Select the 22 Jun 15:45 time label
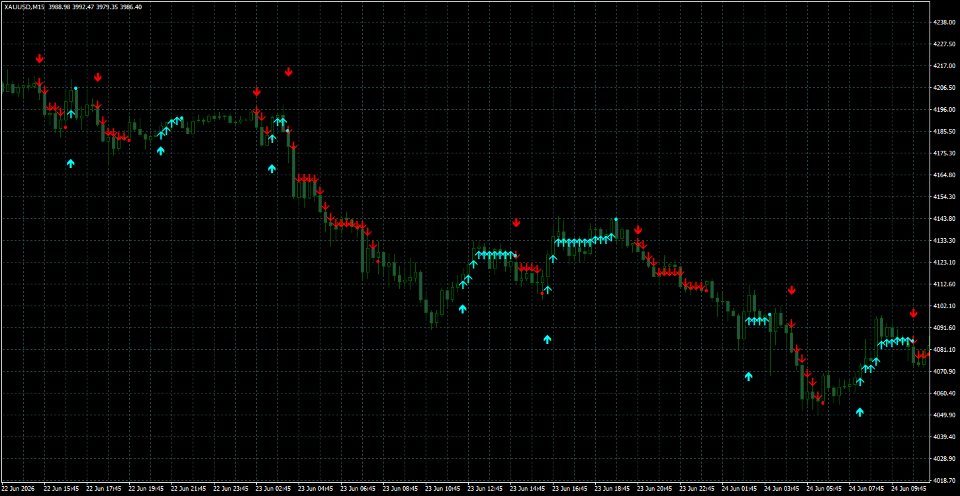The width and height of the screenshot is (960, 496). [x=61, y=489]
